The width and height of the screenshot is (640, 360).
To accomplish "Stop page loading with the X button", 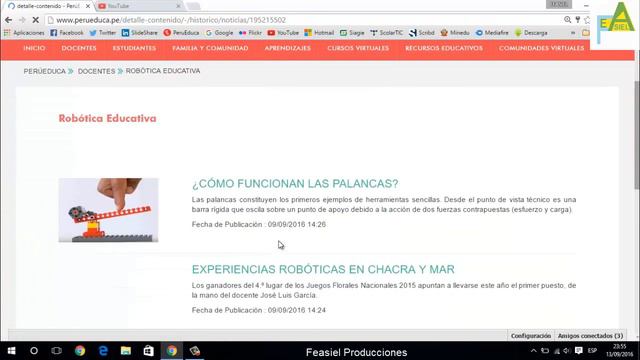I will pos(36,20).
